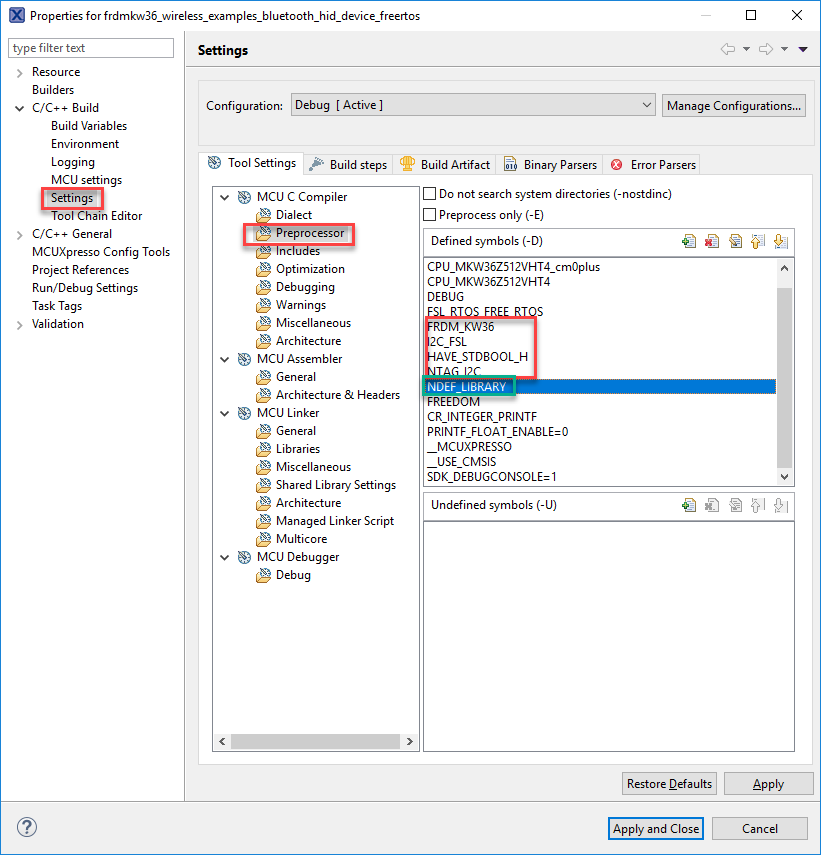Viewport: 821px width, 855px height.
Task: Select Libraries under MCU Linker
Action: (x=298, y=449)
